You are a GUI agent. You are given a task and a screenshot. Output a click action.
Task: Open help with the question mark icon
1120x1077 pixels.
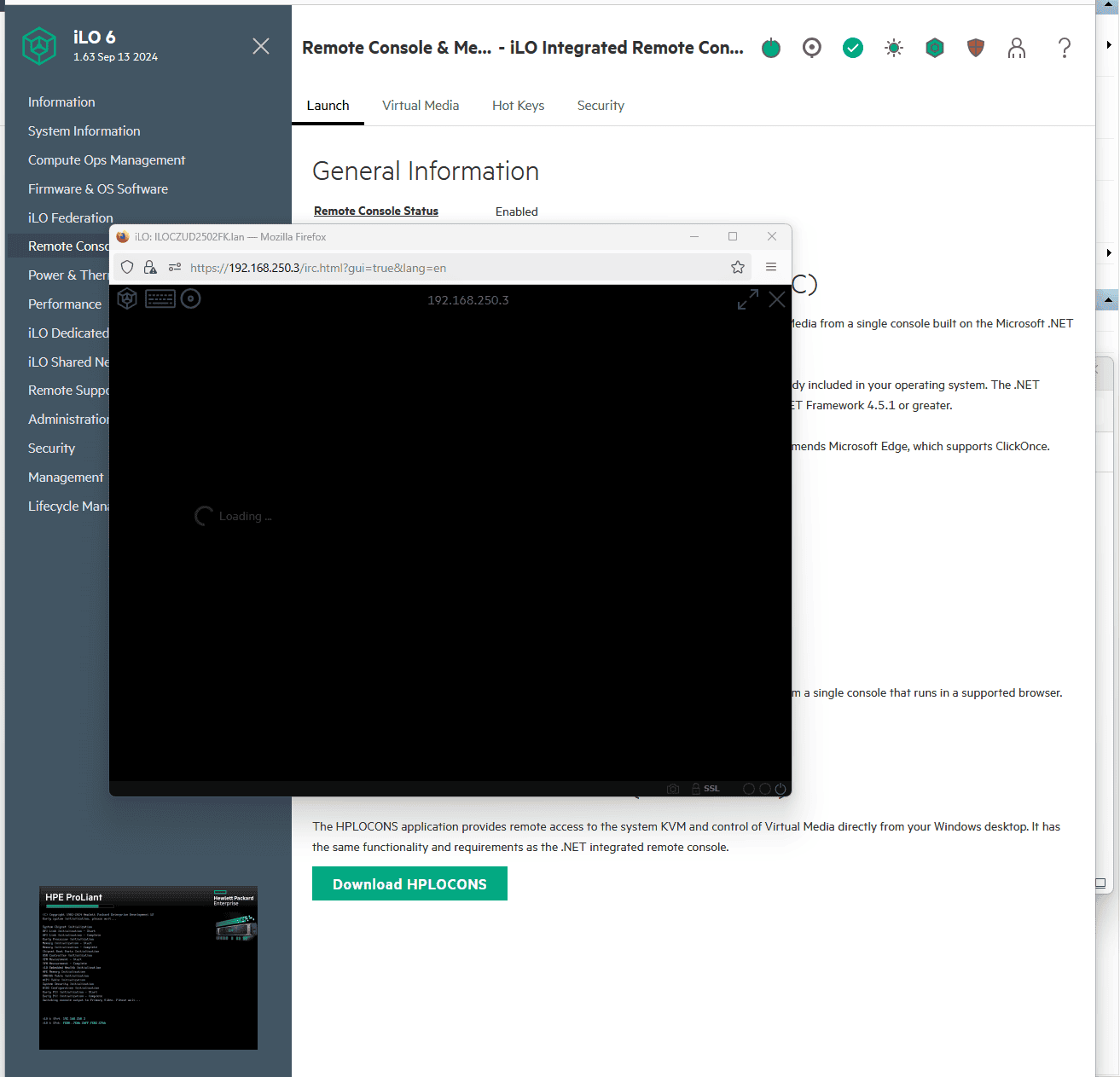[1065, 48]
